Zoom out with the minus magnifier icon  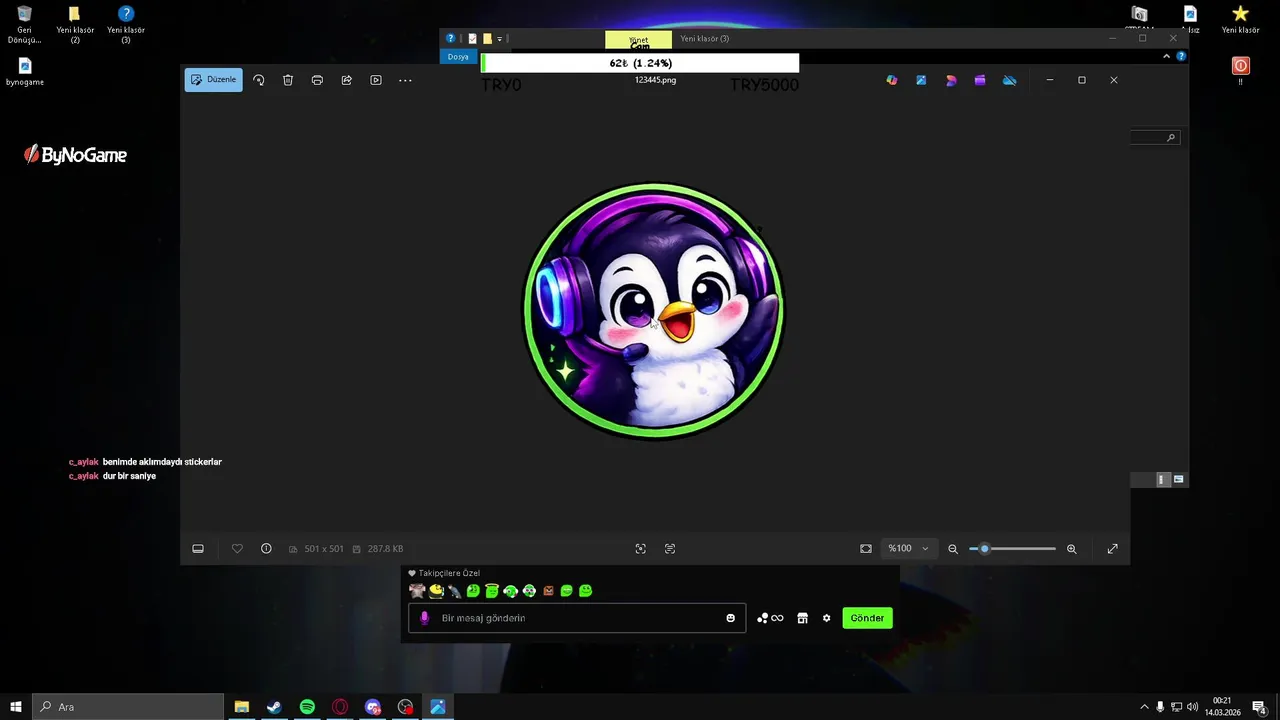pos(953,549)
